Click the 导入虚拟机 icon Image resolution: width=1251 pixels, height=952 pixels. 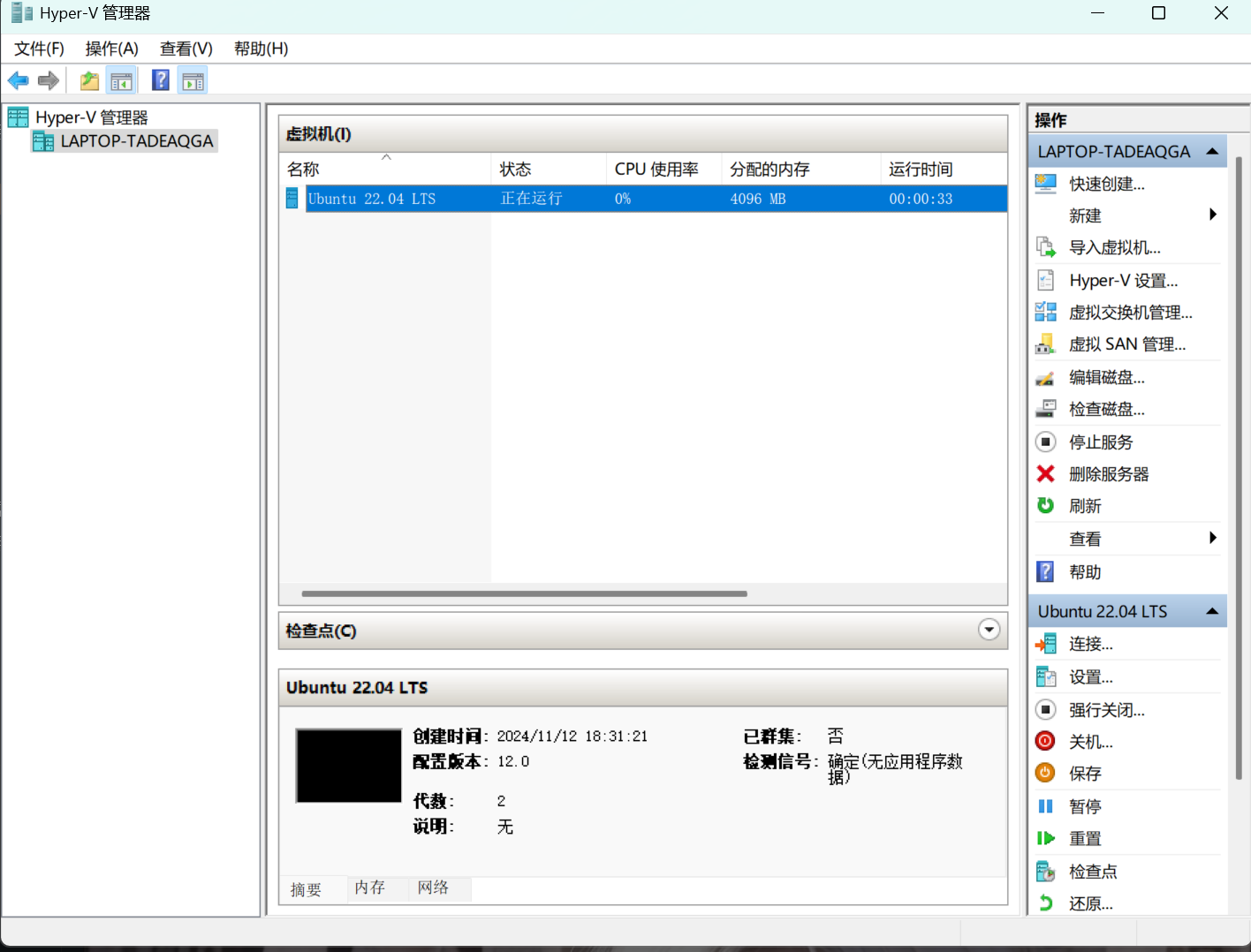tap(1045, 247)
